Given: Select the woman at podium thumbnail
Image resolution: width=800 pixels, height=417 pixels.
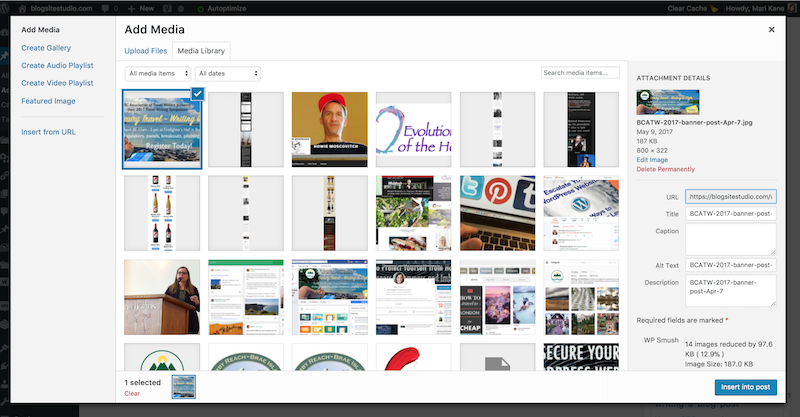Looking at the screenshot, I should pos(162,297).
